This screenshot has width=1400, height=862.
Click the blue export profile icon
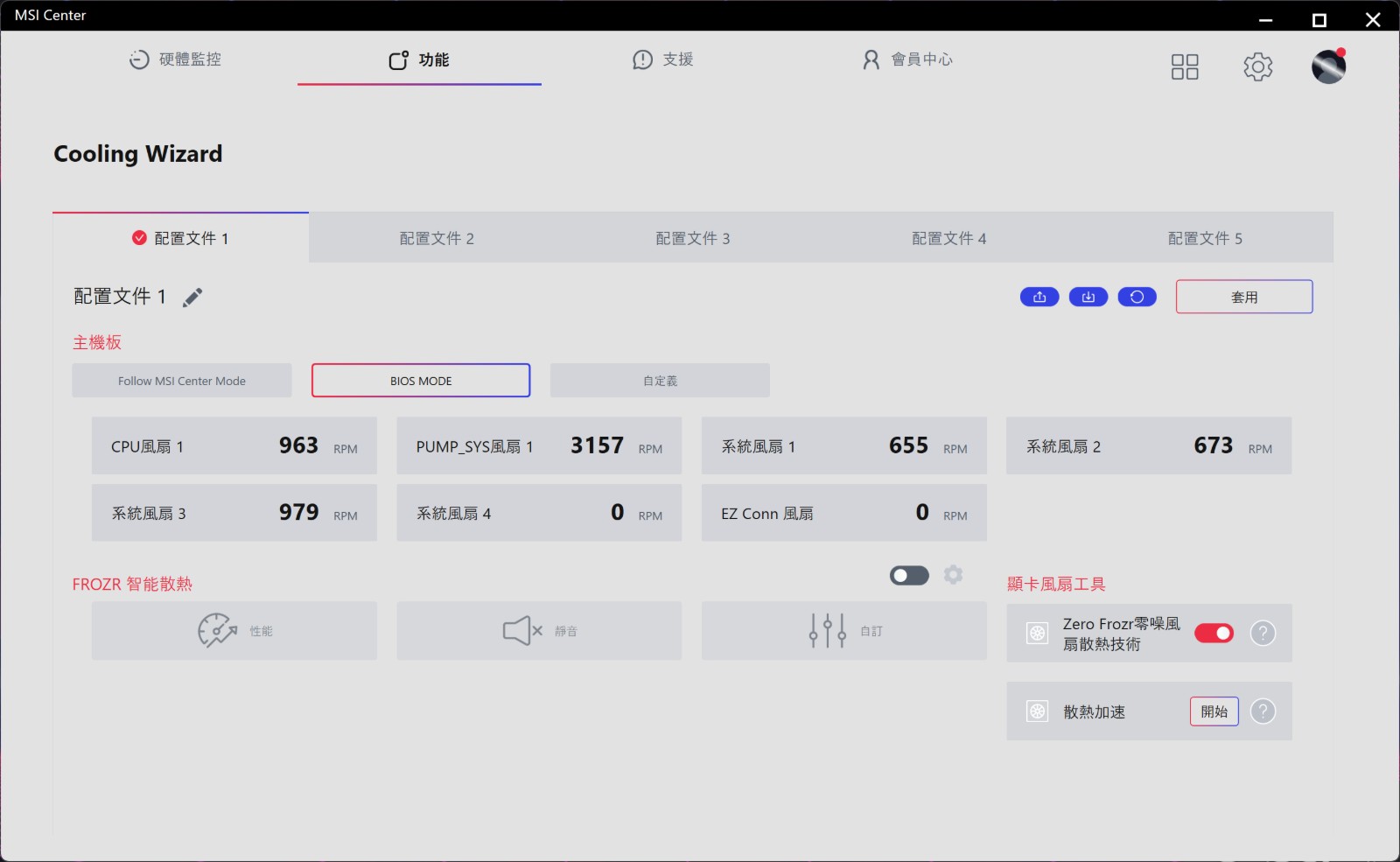1039,298
